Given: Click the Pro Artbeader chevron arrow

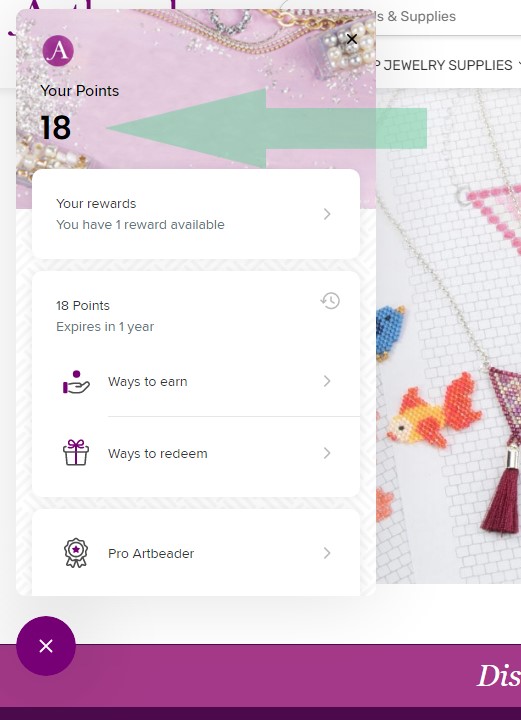Looking at the screenshot, I should 327,553.
